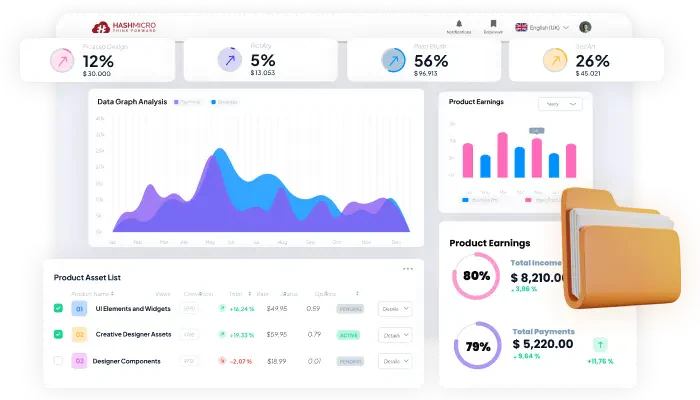This screenshot has width=700, height=400.
Task: Open the English (UK) language dropdown
Action: click(542, 28)
